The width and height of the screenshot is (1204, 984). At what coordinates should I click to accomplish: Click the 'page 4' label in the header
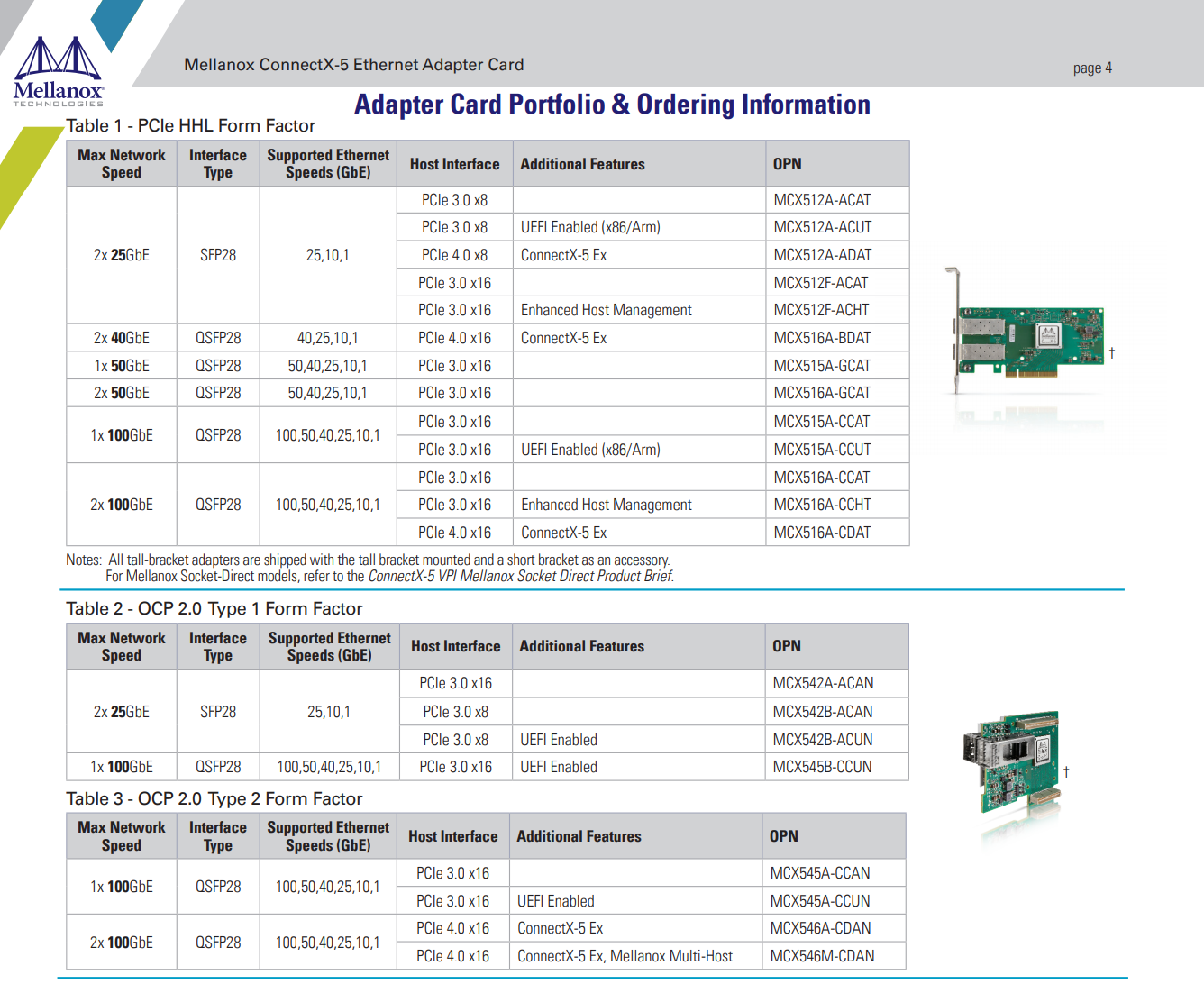tap(1092, 68)
